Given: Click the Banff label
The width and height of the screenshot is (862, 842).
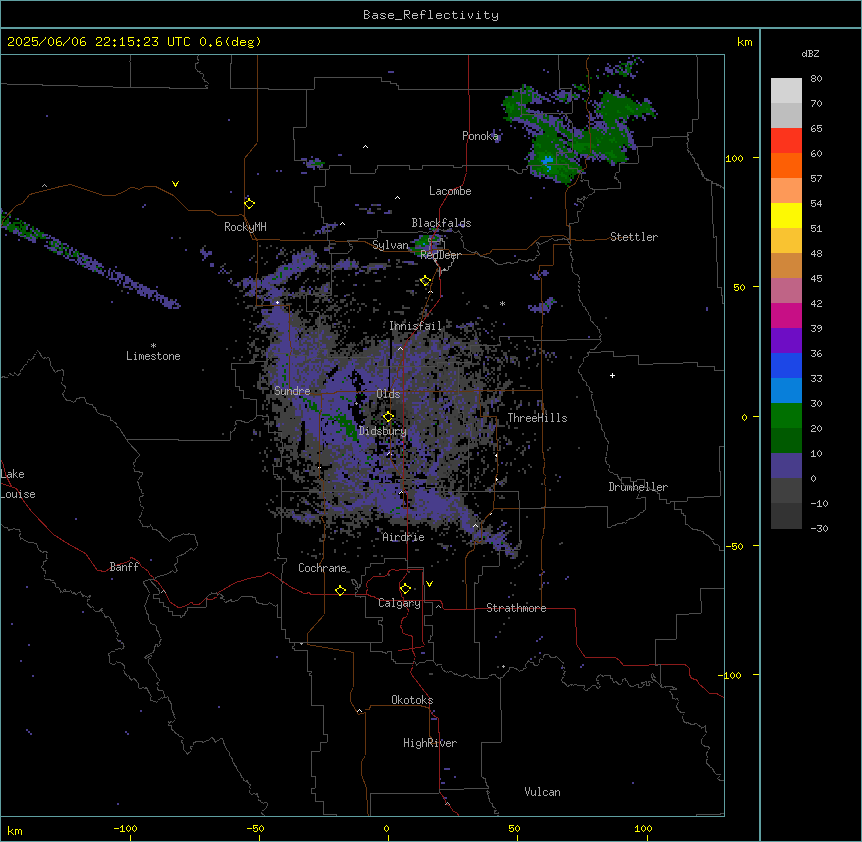Looking at the screenshot, I should point(124,567).
